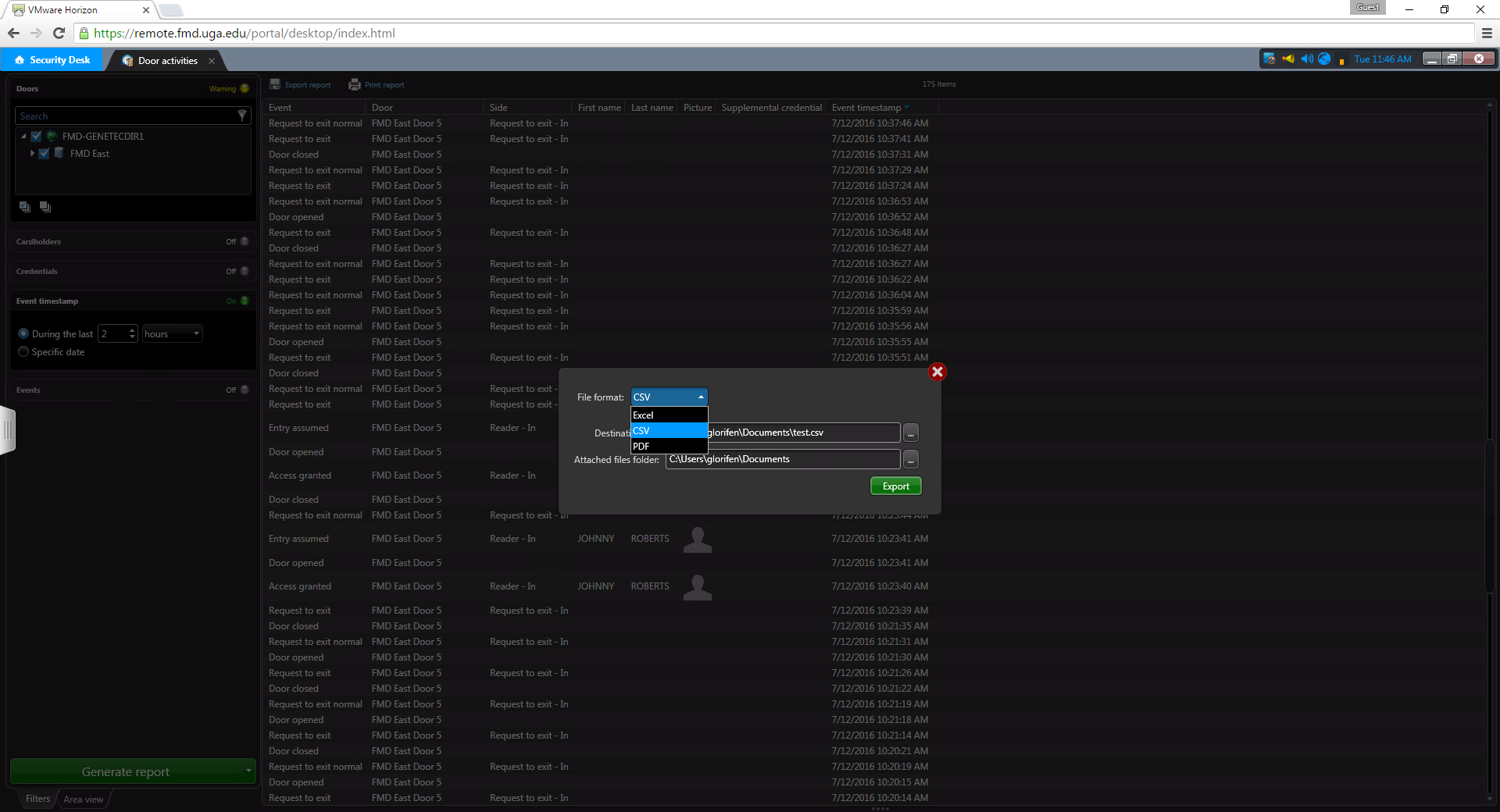
Task: Uncheck the FMD-GENETECDIR1 checkbox
Action: click(x=36, y=137)
